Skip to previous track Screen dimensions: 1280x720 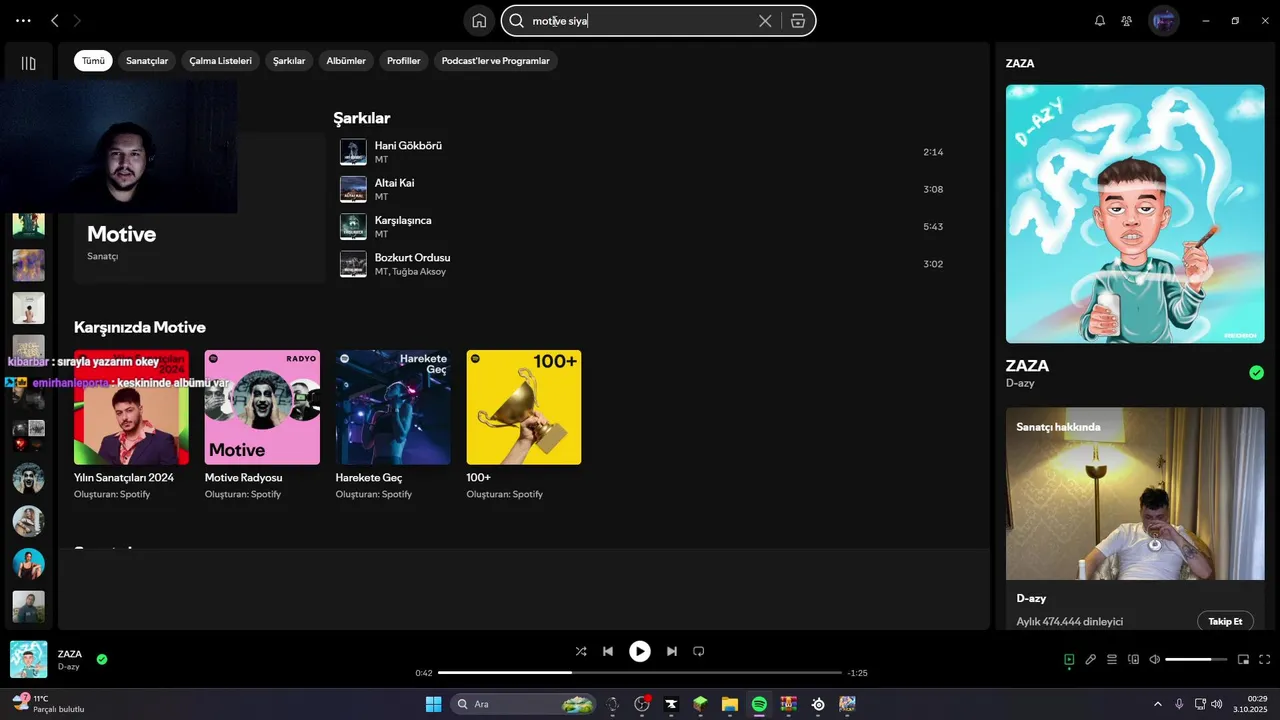608,651
